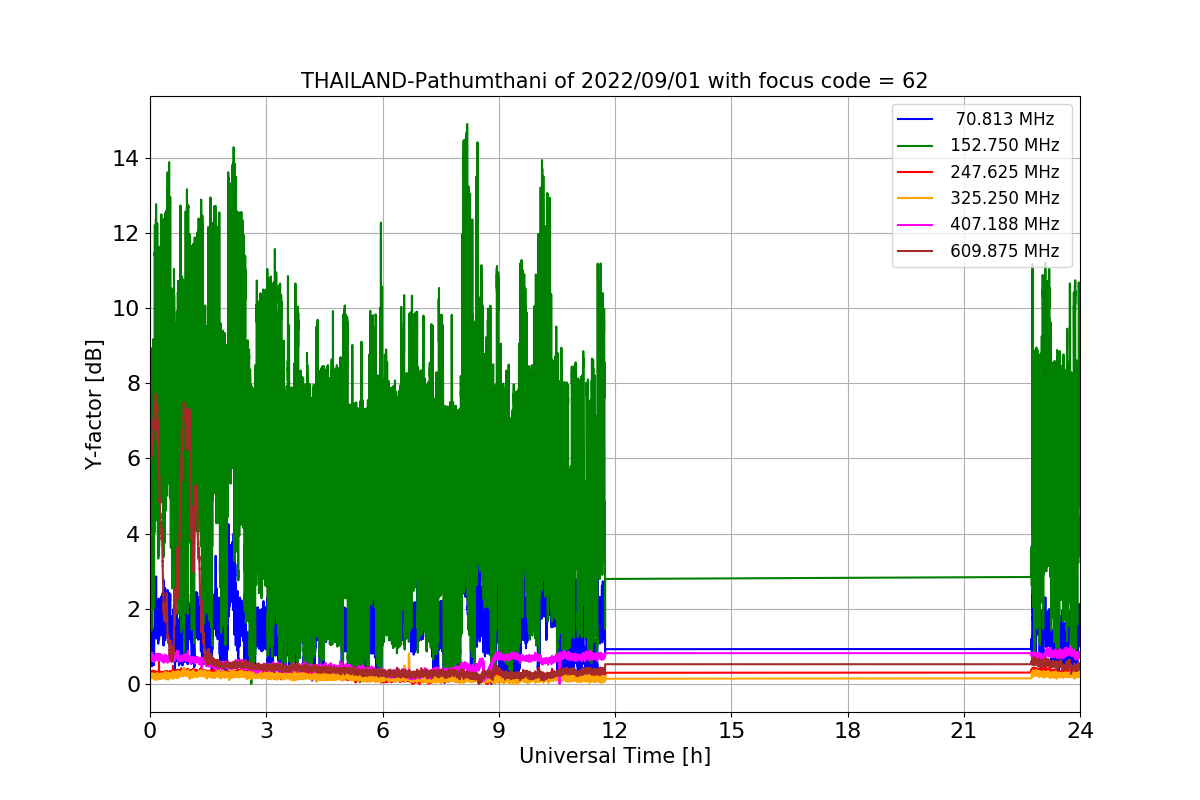
Task: Select the 407.188 MHz legend label
Action: (x=1005, y=224)
